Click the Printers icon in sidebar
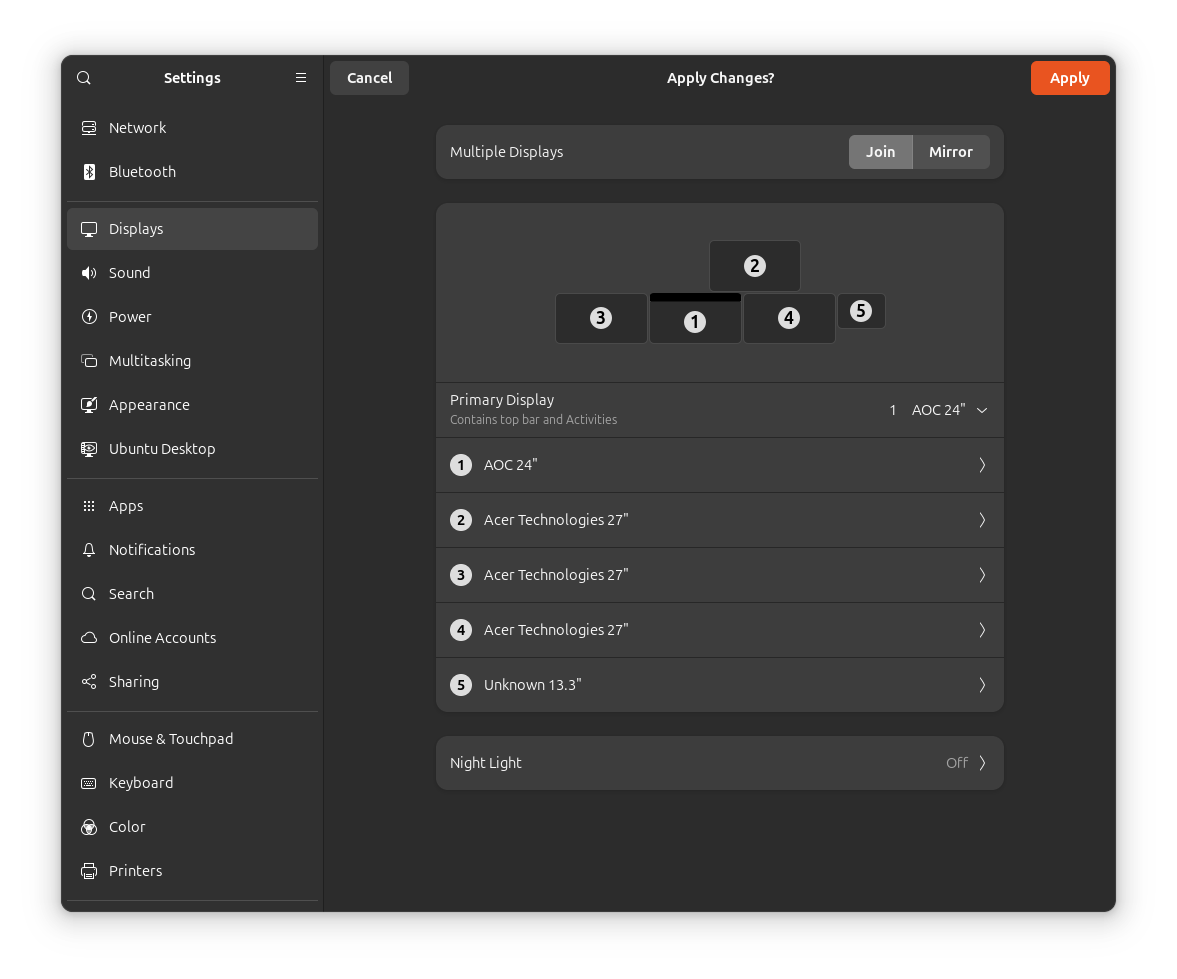Screen dimensions: 1177x979 pyautogui.click(x=89, y=871)
